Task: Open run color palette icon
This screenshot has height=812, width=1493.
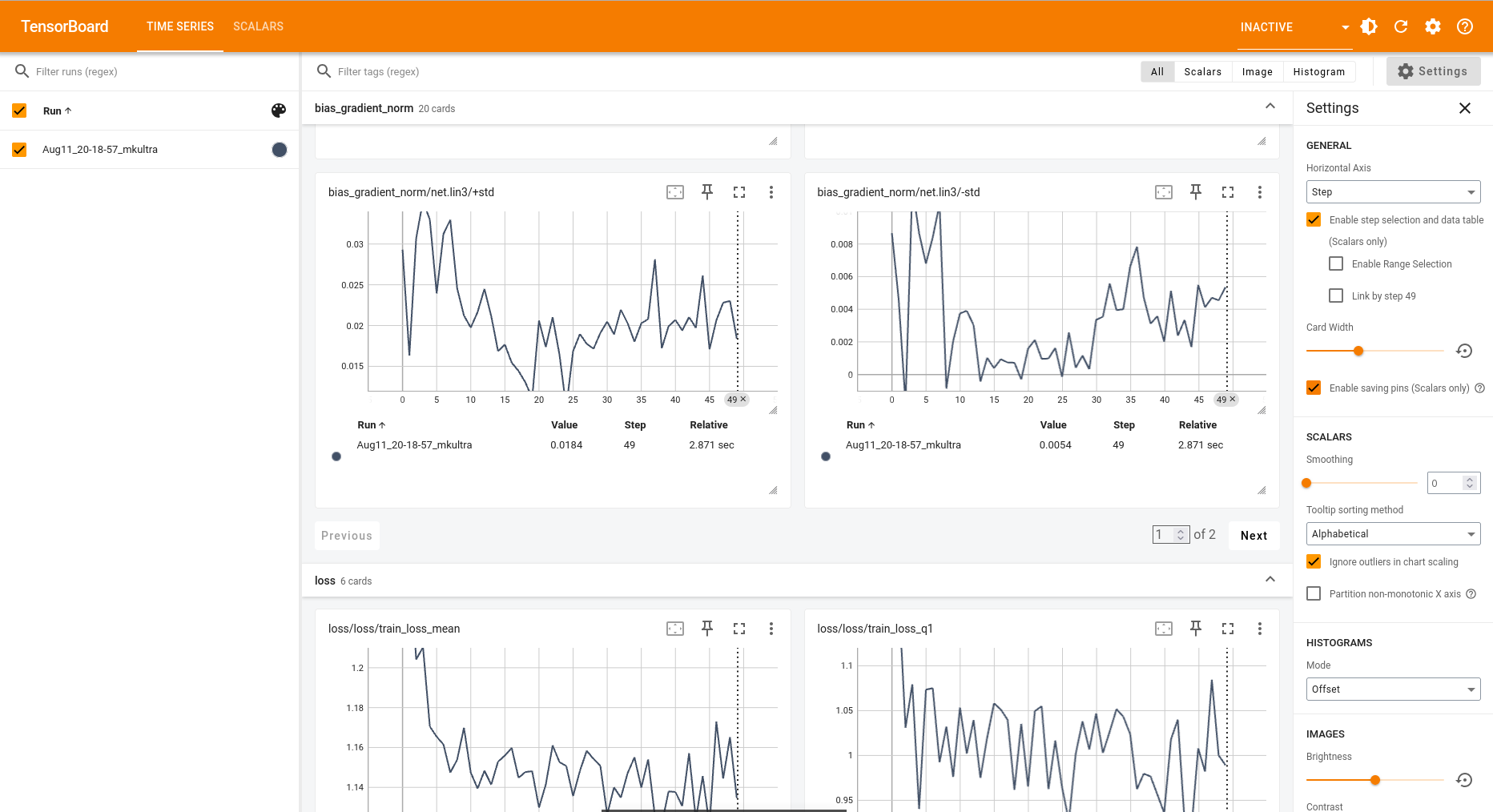Action: coord(279,111)
